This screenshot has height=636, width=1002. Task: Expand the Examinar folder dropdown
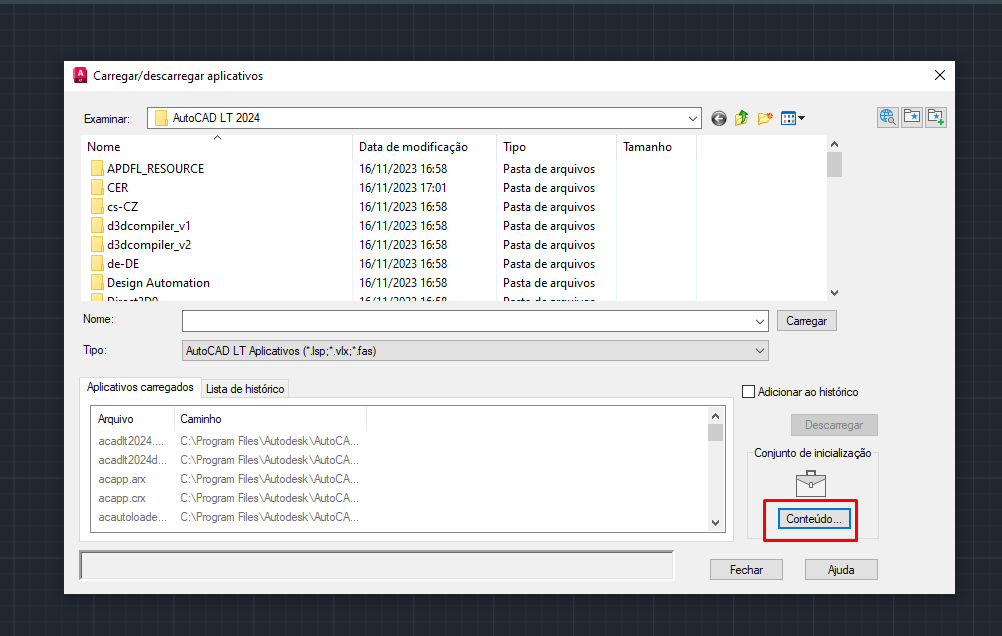[694, 118]
